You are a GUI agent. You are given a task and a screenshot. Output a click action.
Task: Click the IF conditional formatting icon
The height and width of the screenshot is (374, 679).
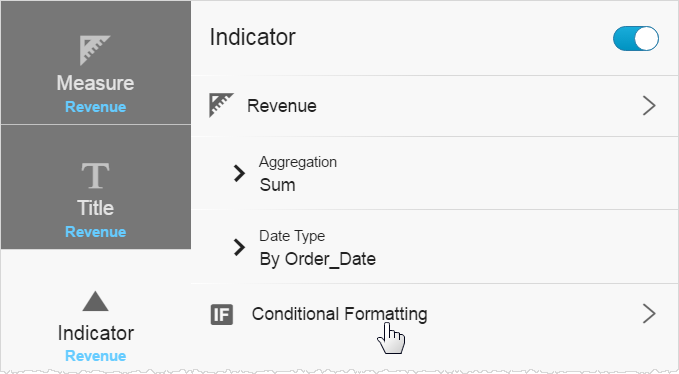(x=222, y=314)
